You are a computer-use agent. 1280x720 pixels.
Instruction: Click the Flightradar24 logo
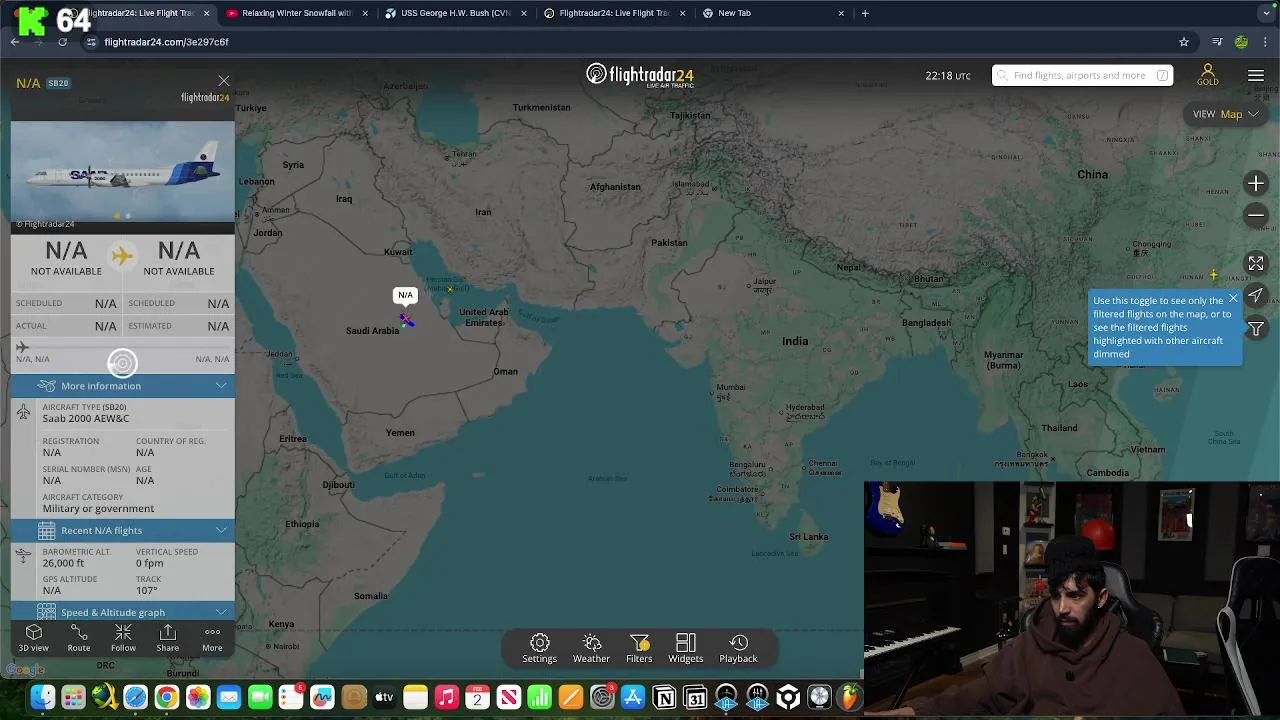point(640,75)
